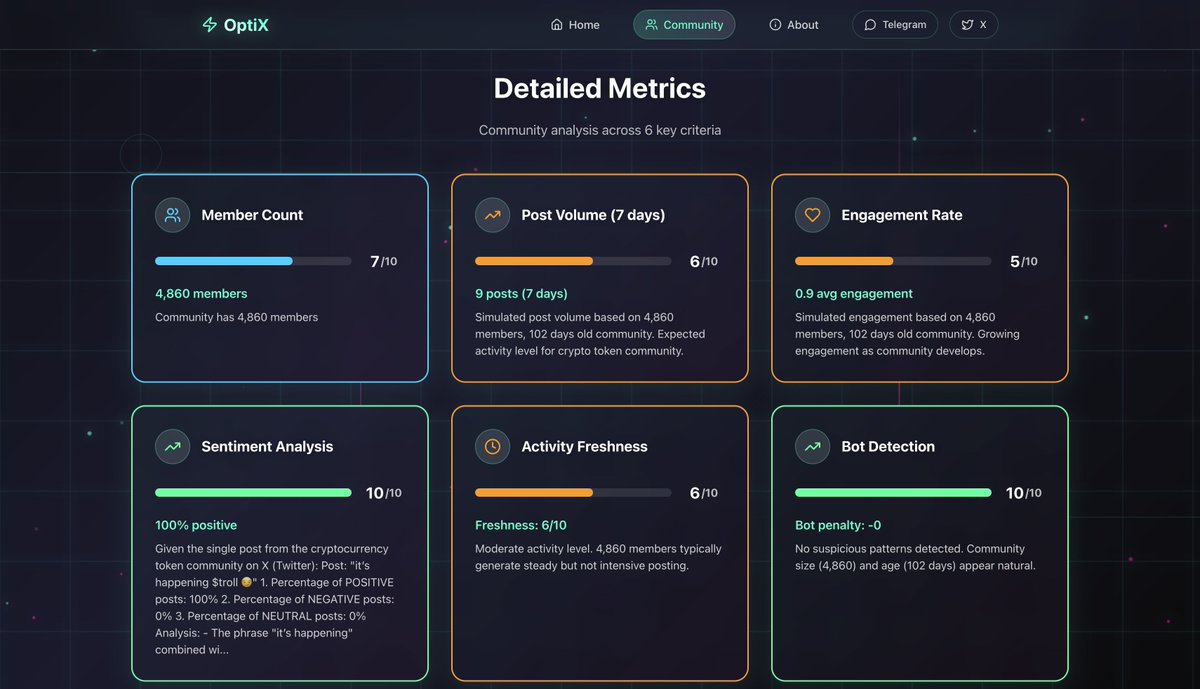The width and height of the screenshot is (1200, 689).
Task: Select the Member Count people icon
Action: 172,214
